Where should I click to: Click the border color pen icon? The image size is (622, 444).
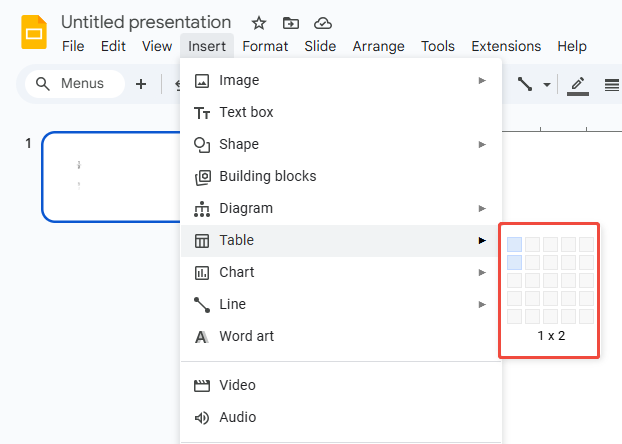click(577, 85)
